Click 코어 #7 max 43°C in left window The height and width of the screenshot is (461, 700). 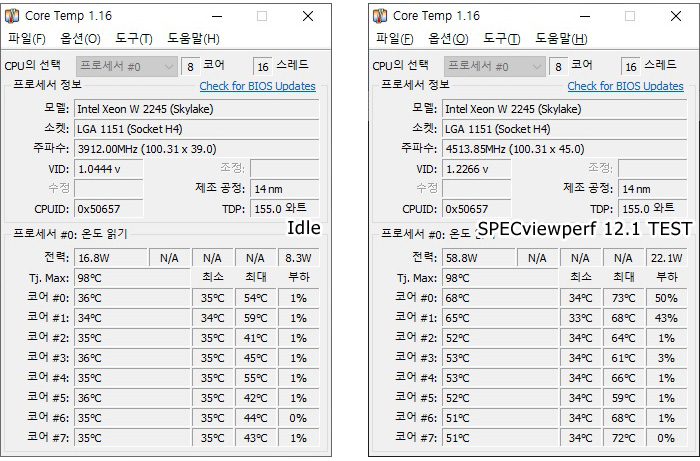tap(255, 438)
